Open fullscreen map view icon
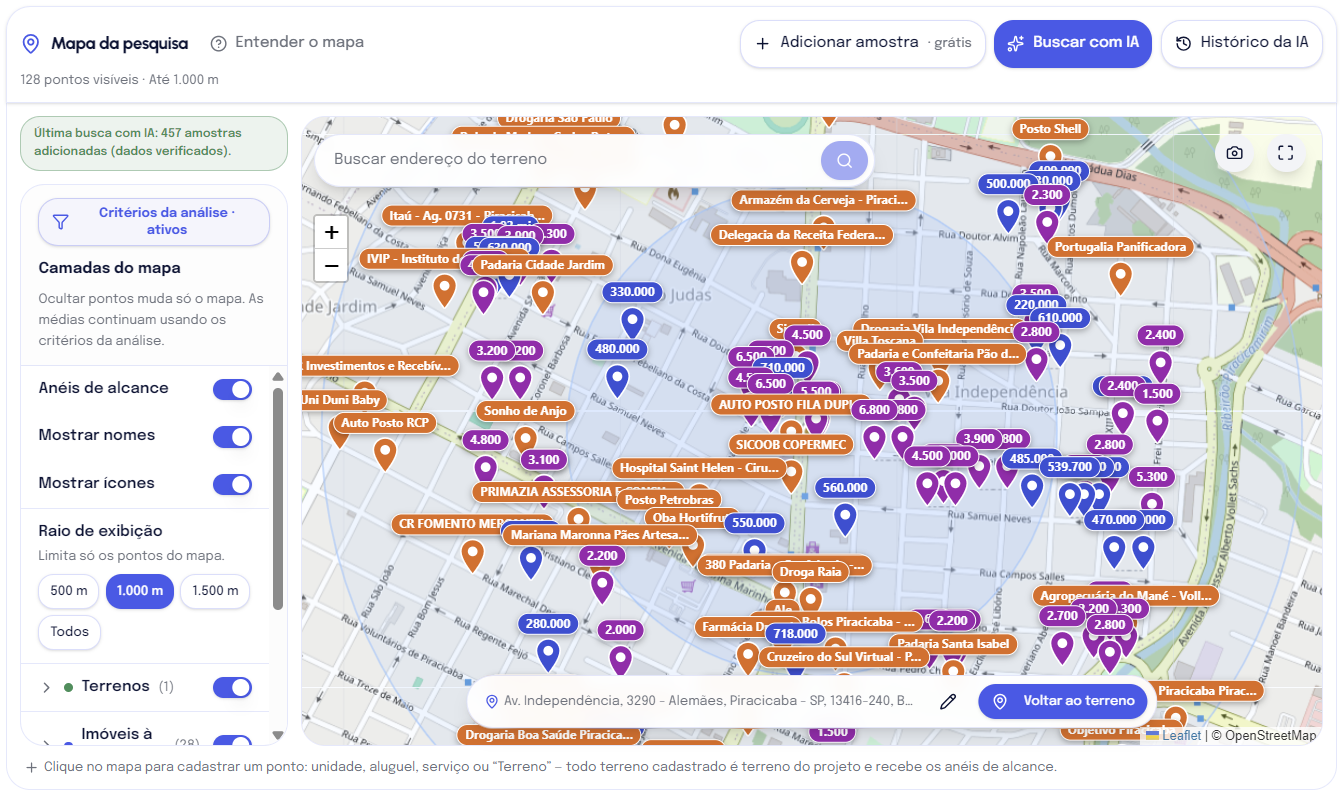 1286,153
